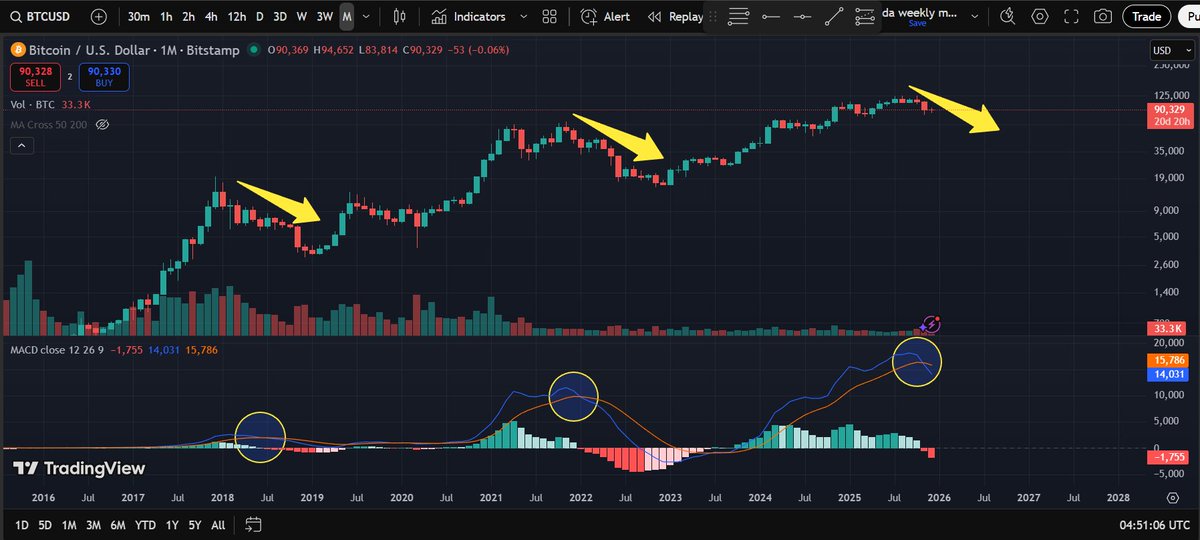Viewport: 1200px width, 540px height.
Task: Set date range to 1D
Action: click(x=20, y=525)
